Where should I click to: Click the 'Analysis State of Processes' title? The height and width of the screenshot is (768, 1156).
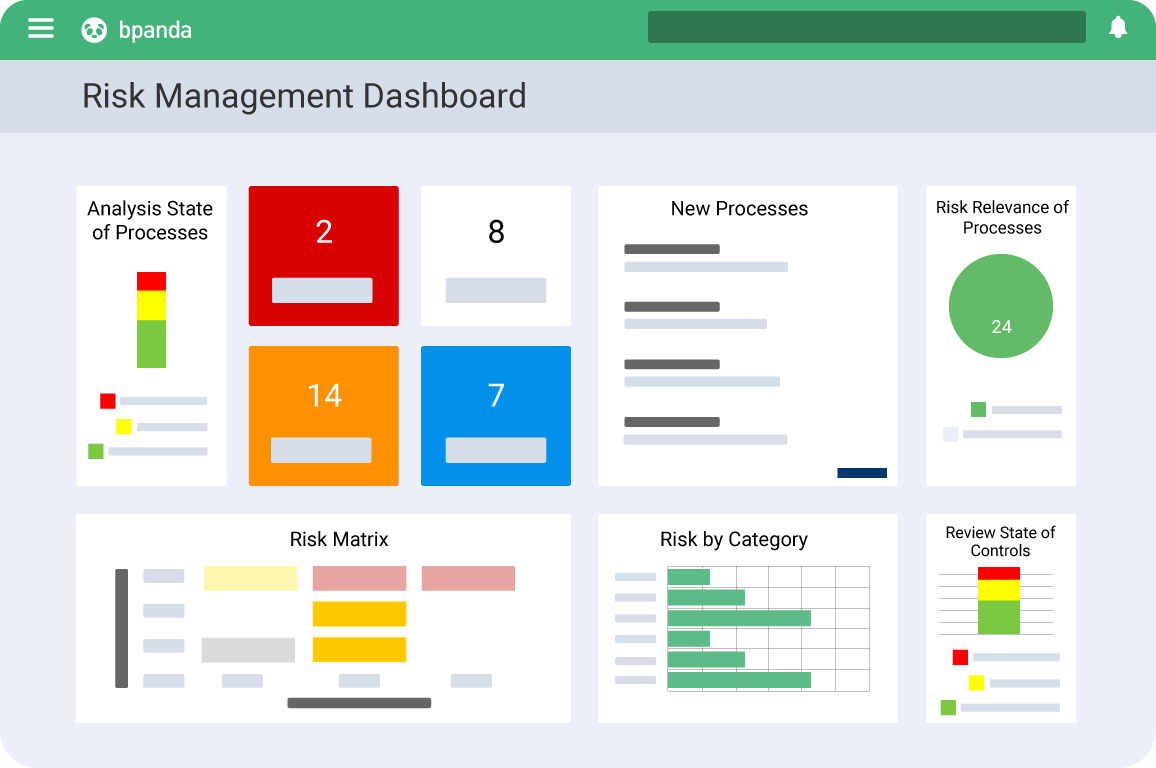coord(150,220)
